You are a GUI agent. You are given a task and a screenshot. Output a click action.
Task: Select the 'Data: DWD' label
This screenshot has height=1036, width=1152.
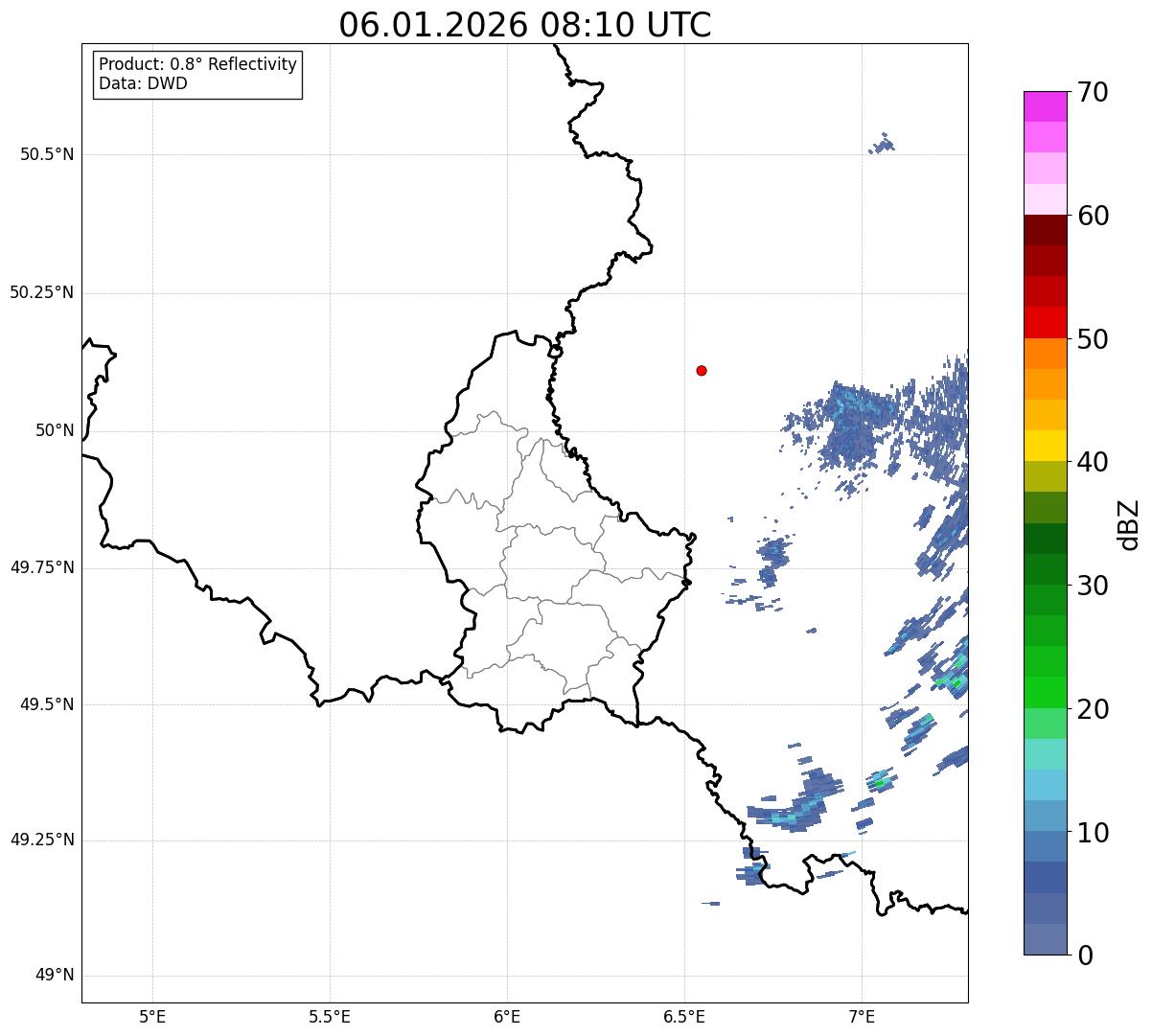(x=143, y=83)
